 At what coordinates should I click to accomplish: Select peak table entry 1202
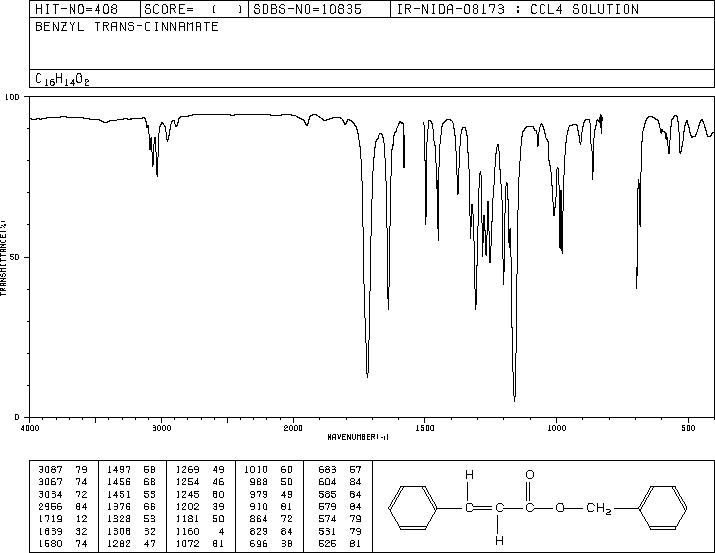point(187,506)
